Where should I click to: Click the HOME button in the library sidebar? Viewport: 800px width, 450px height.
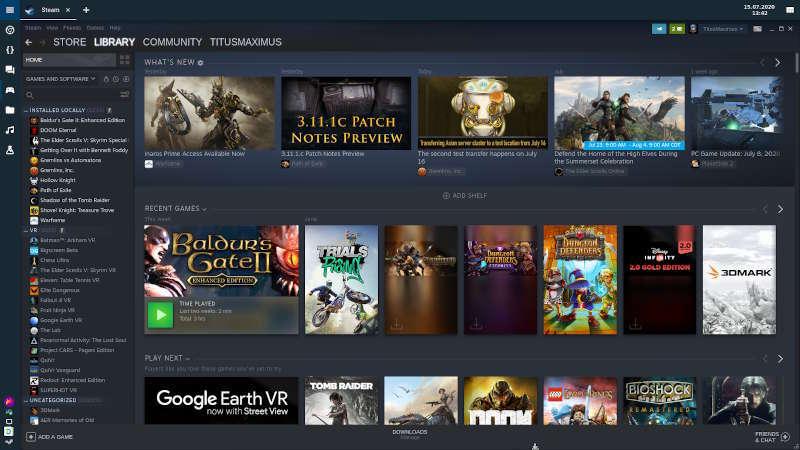point(69,60)
